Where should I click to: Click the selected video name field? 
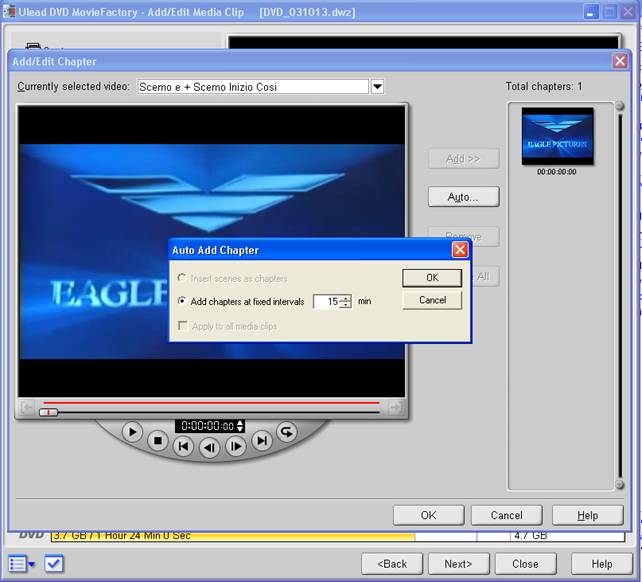tap(253, 87)
